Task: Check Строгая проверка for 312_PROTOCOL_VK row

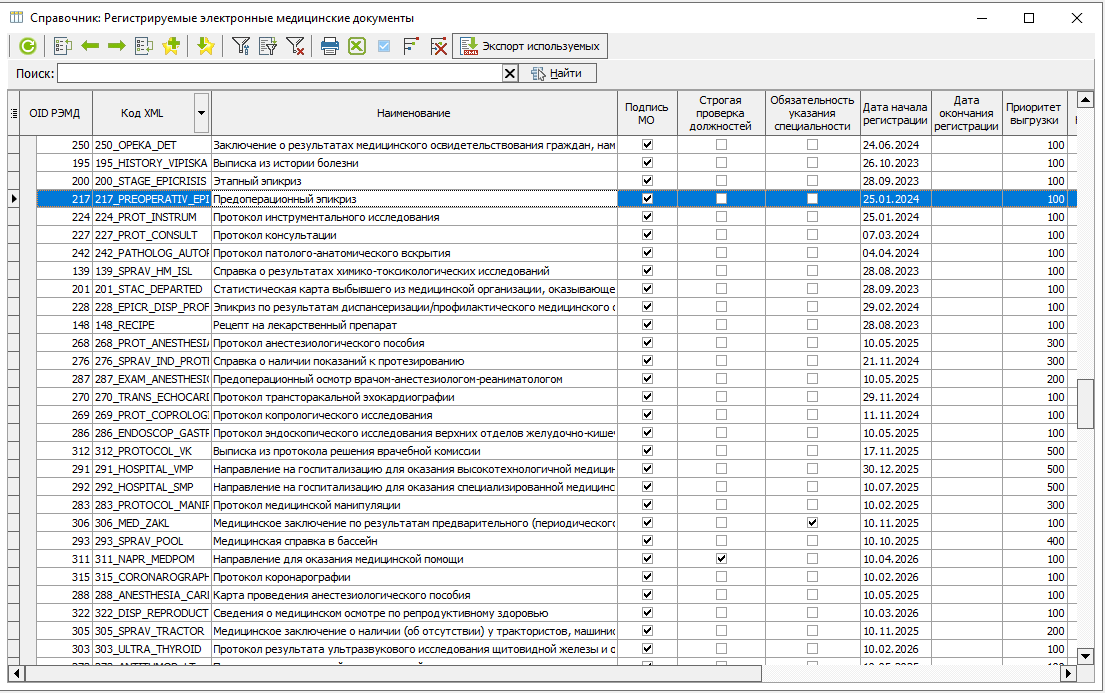Action: coord(721,450)
